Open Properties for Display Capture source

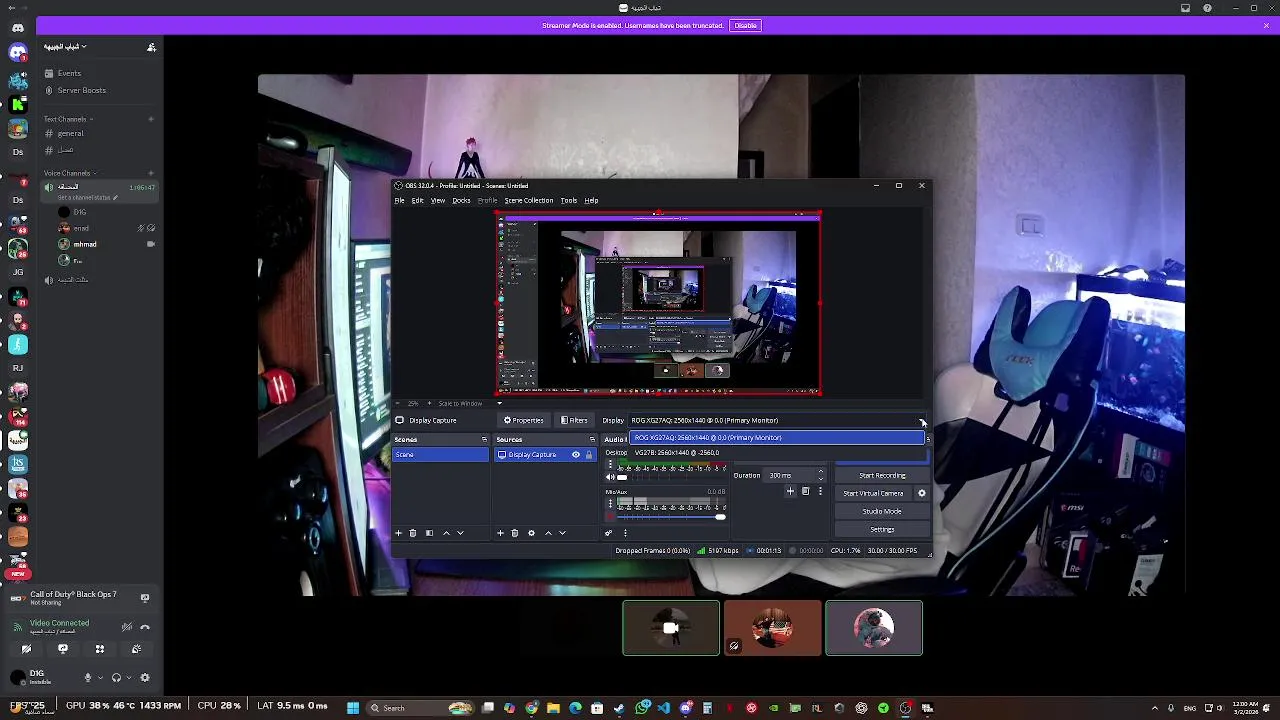tap(523, 420)
